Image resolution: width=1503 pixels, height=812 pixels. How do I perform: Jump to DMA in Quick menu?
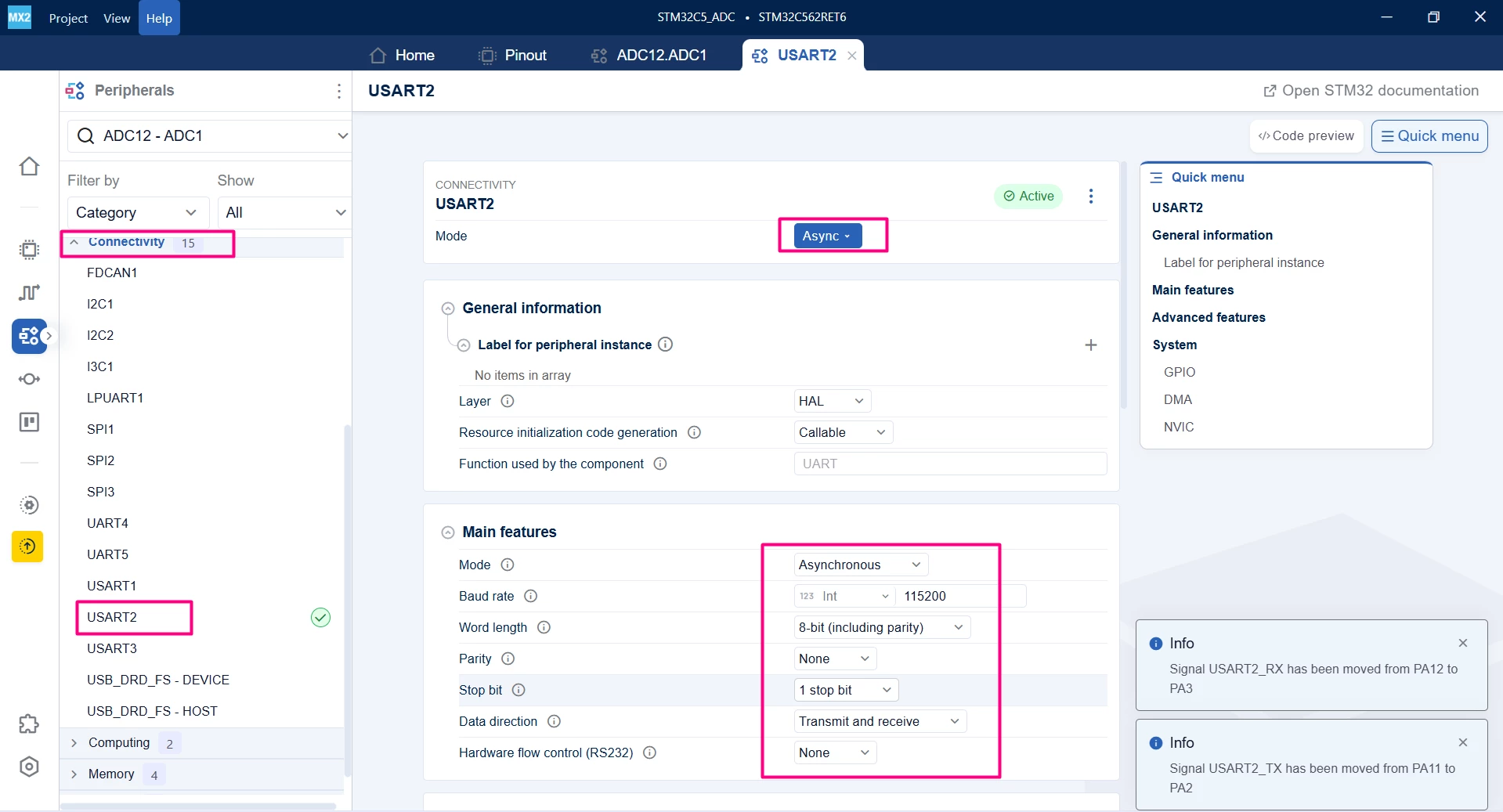pyautogui.click(x=1178, y=399)
